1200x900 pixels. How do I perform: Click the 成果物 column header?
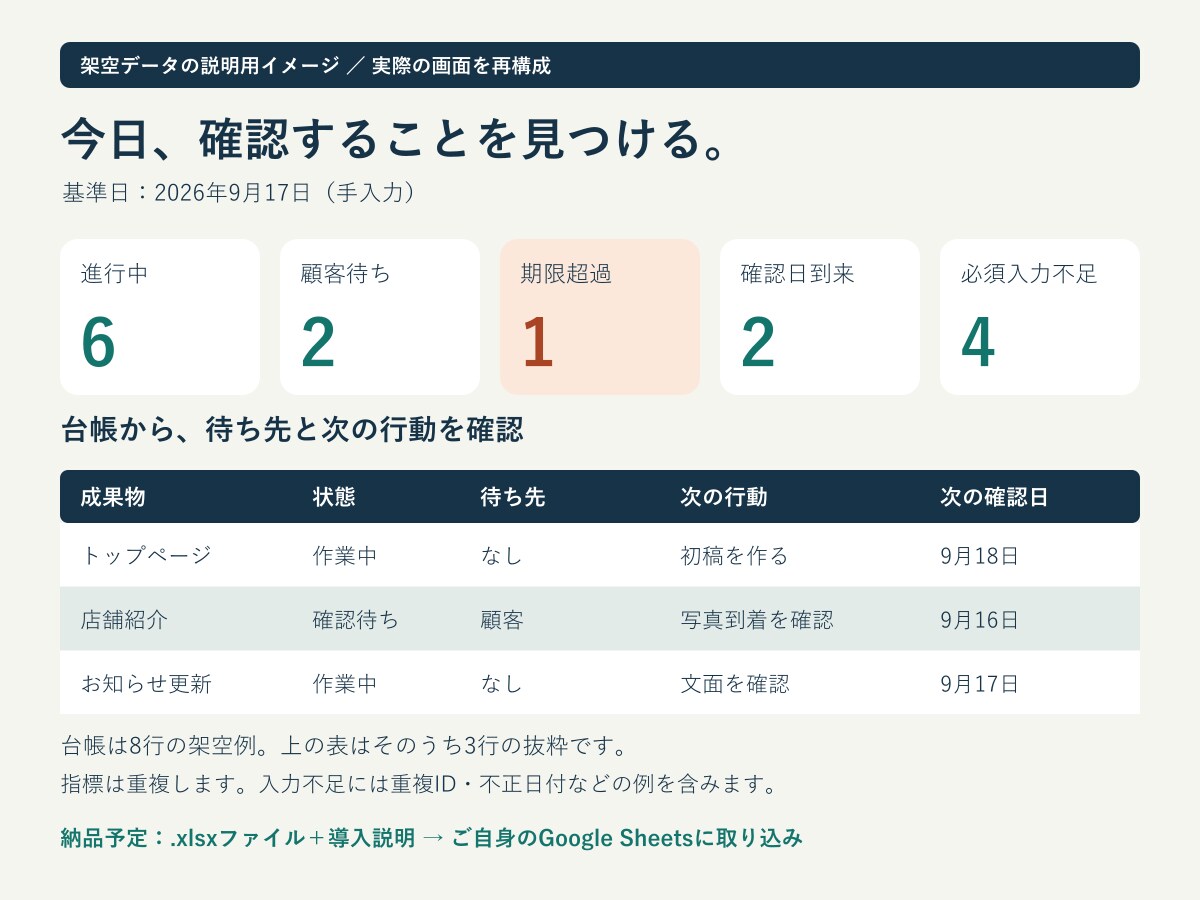click(113, 497)
